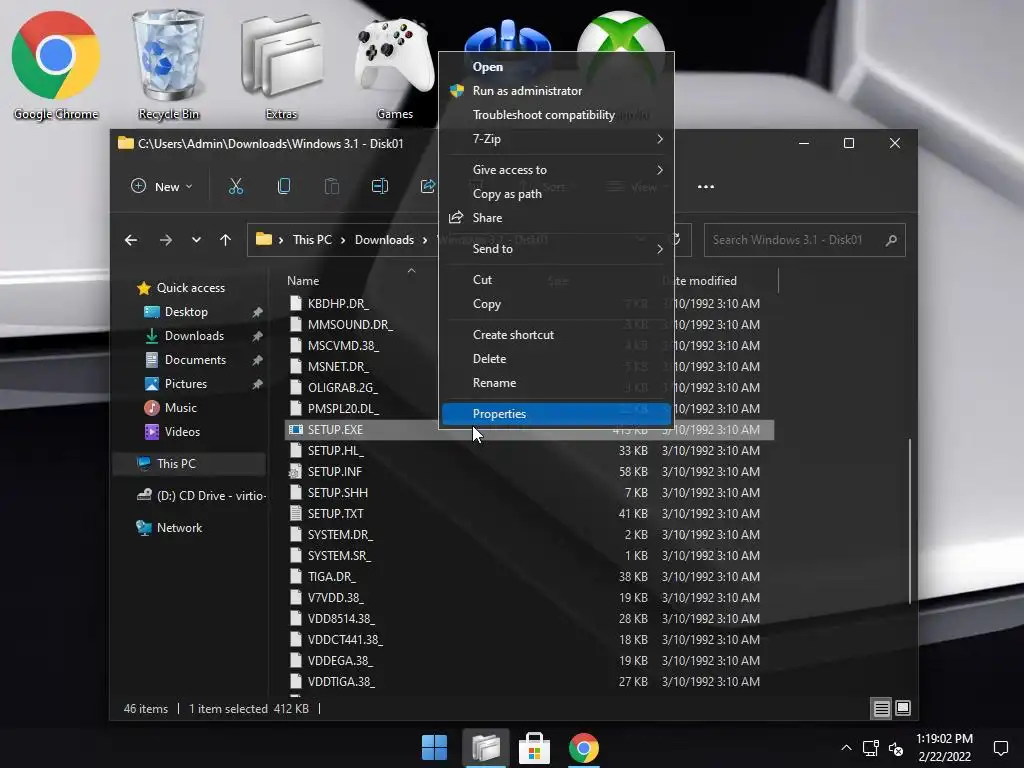Expand the Send to submenu
The image size is (1024, 768).
click(x=556, y=249)
